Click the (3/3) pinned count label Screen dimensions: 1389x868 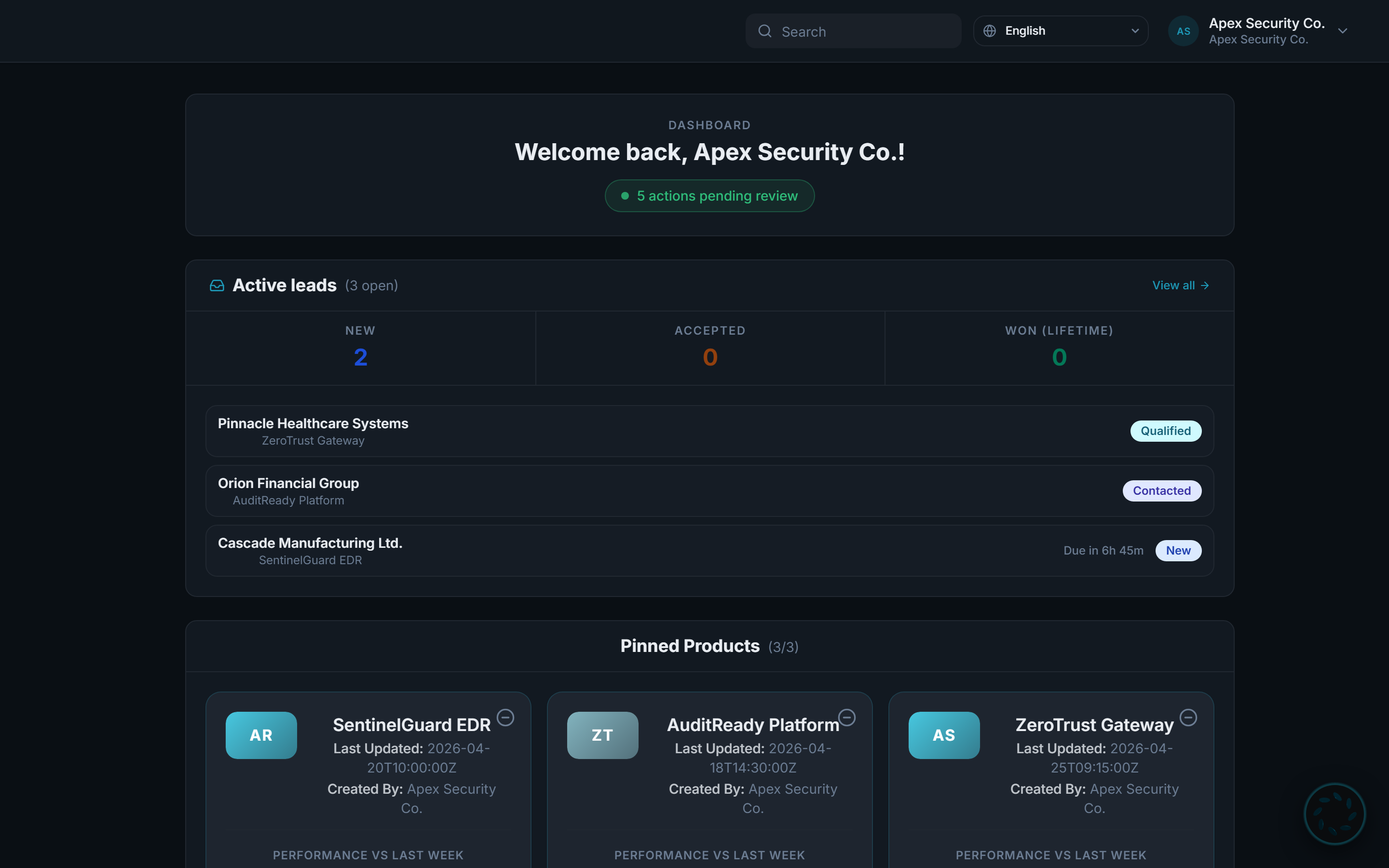coord(783,647)
